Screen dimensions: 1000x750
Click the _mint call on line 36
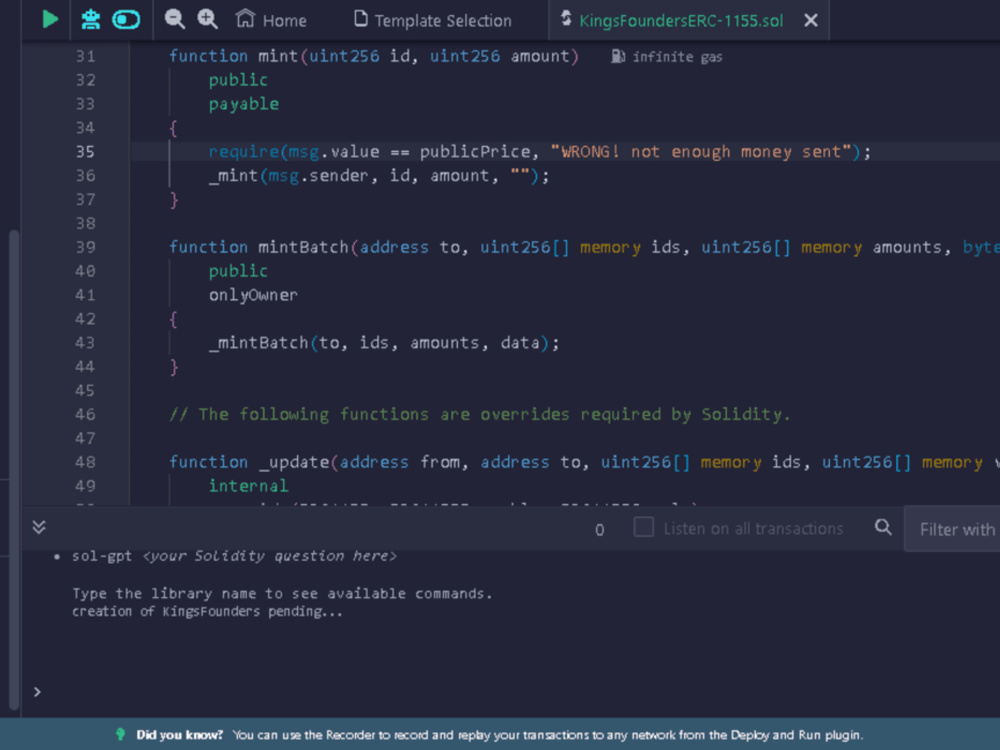(x=379, y=176)
